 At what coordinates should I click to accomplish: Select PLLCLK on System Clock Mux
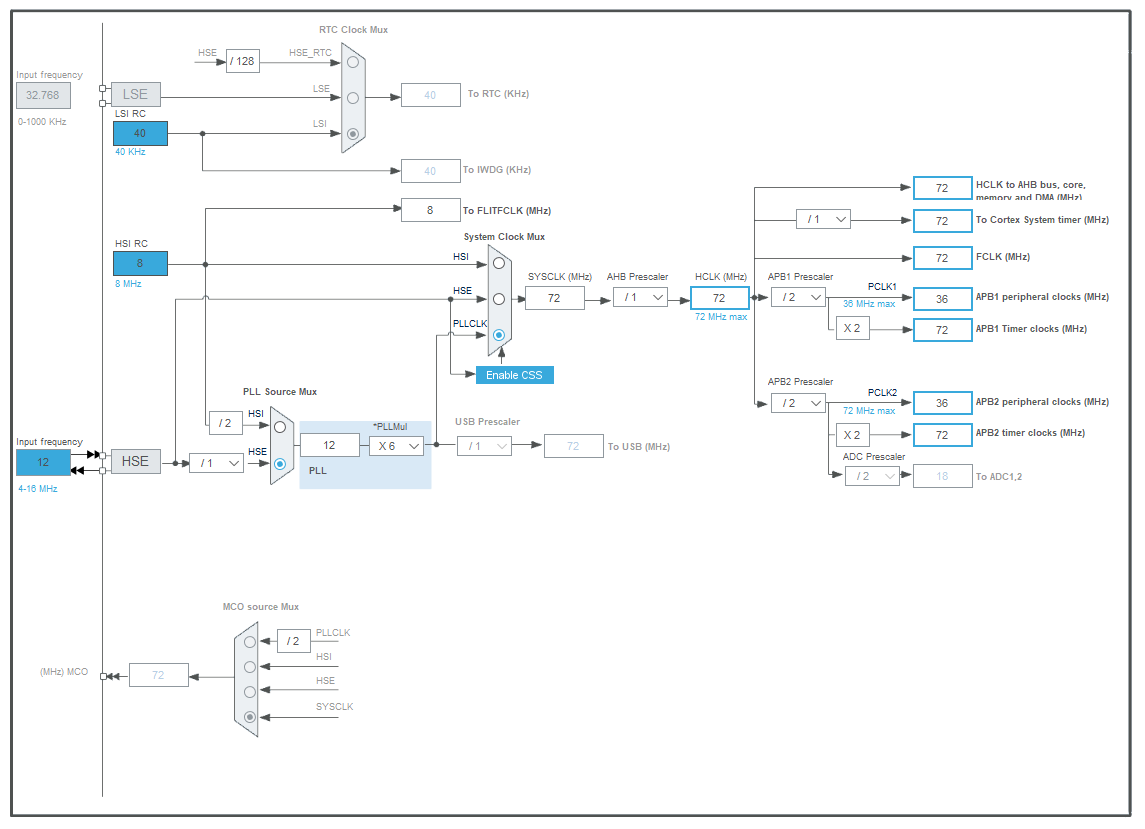pyautogui.click(x=499, y=335)
